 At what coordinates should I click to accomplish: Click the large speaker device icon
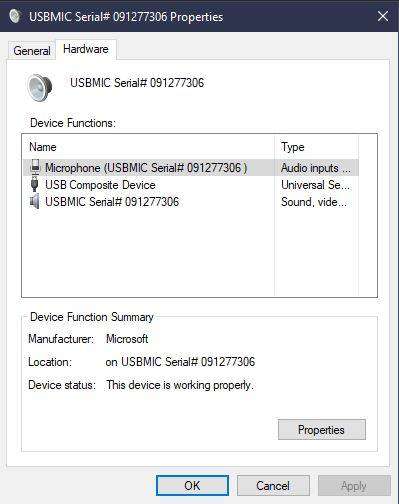tap(40, 88)
